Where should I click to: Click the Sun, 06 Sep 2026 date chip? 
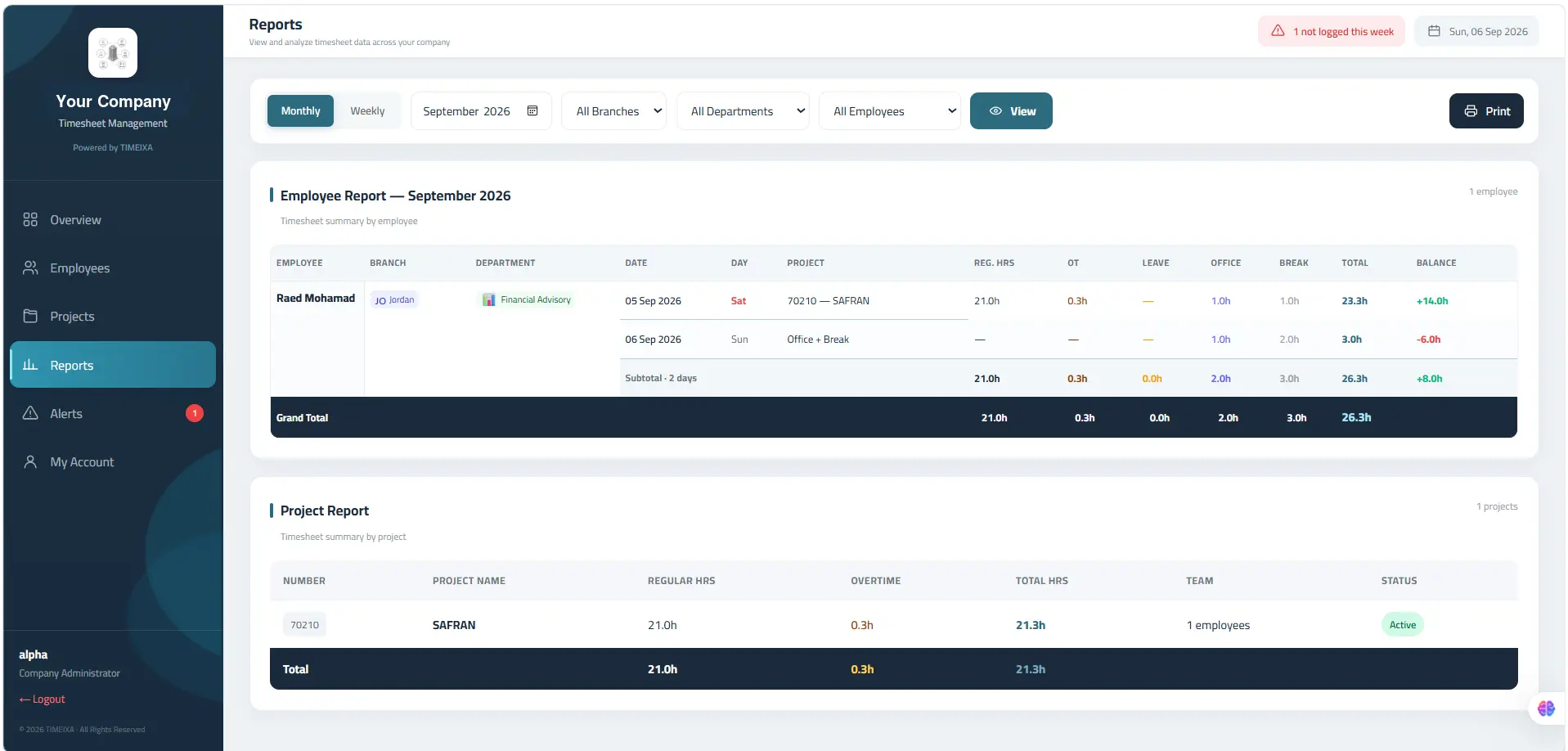(x=1477, y=31)
